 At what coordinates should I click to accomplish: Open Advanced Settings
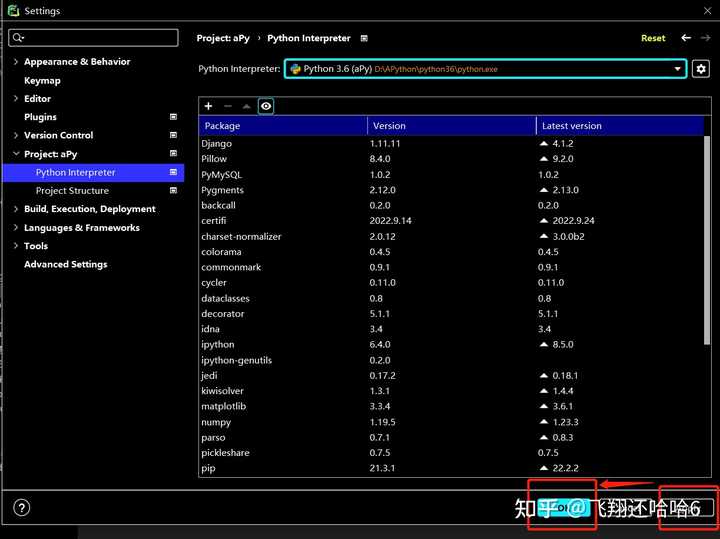point(66,264)
